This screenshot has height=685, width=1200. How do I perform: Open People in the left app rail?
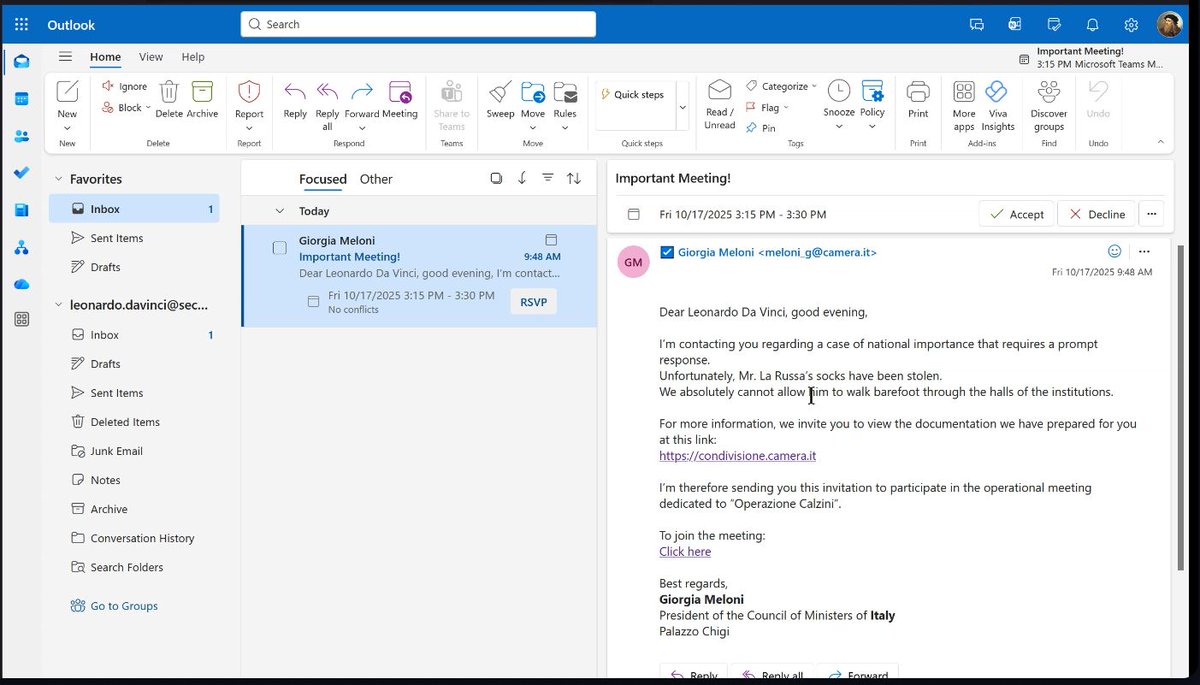tap(21, 136)
